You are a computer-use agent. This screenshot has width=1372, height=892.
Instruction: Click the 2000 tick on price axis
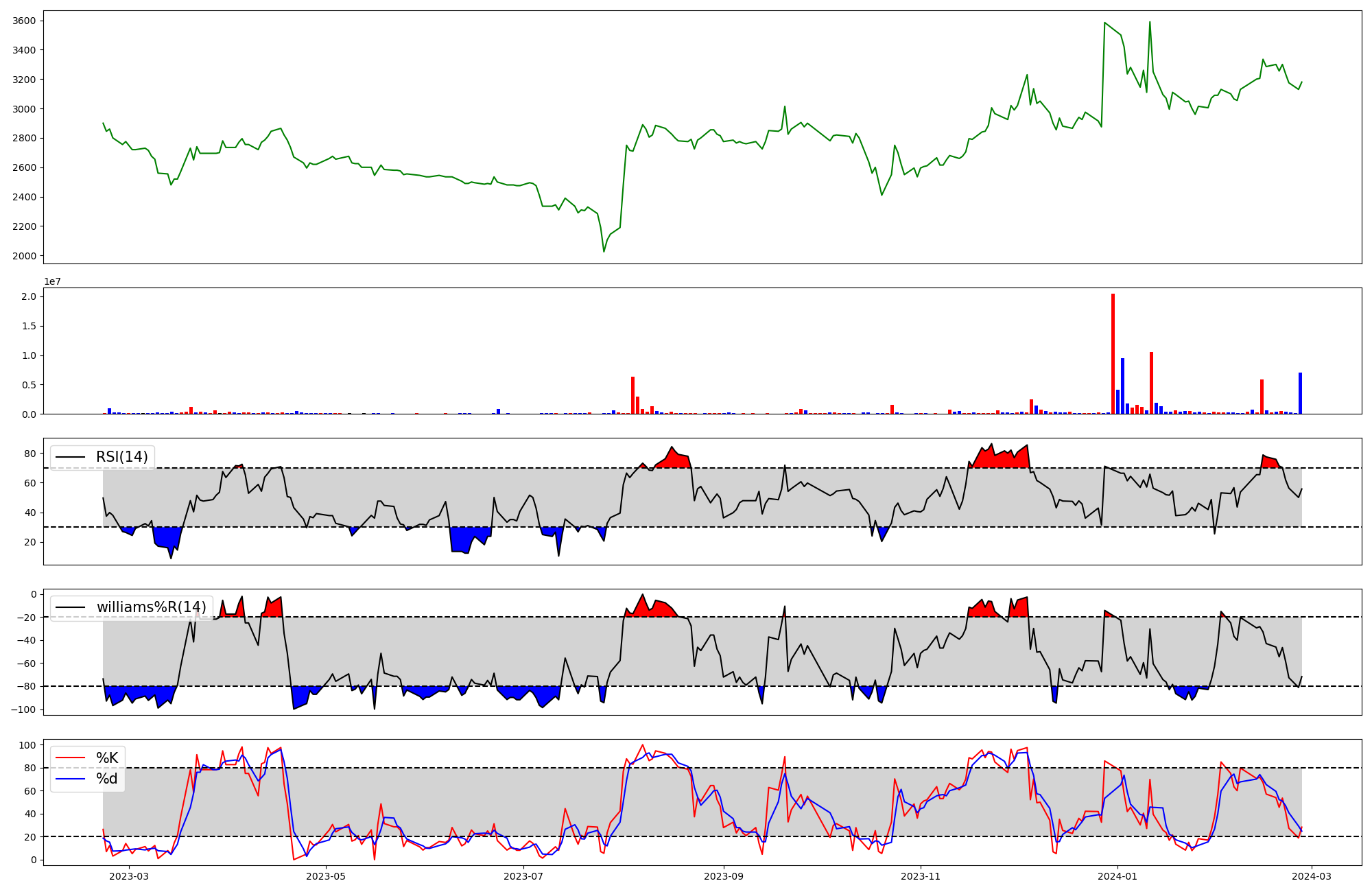(x=24, y=256)
